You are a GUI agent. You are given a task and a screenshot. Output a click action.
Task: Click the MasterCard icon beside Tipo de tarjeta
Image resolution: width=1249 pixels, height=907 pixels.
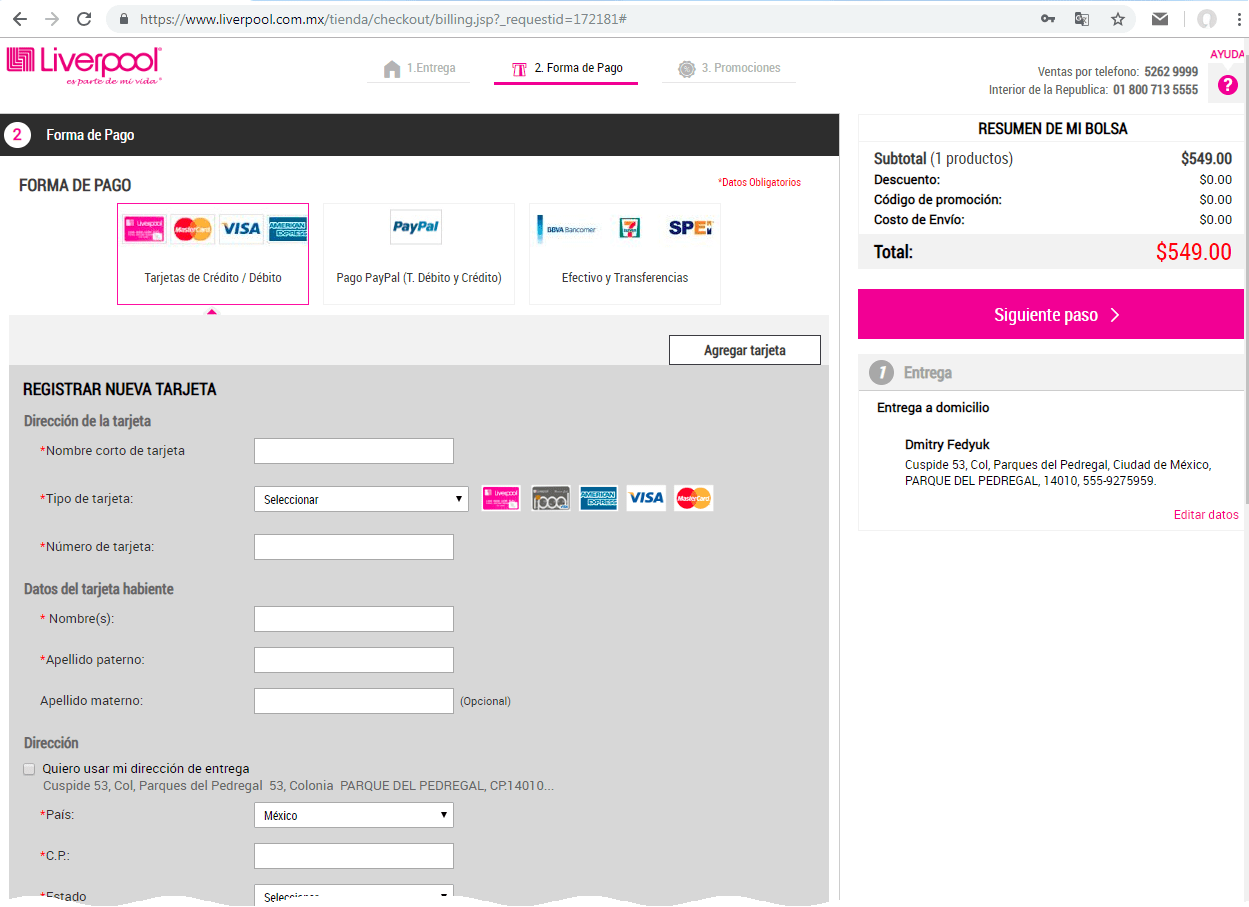pyautogui.click(x=694, y=498)
